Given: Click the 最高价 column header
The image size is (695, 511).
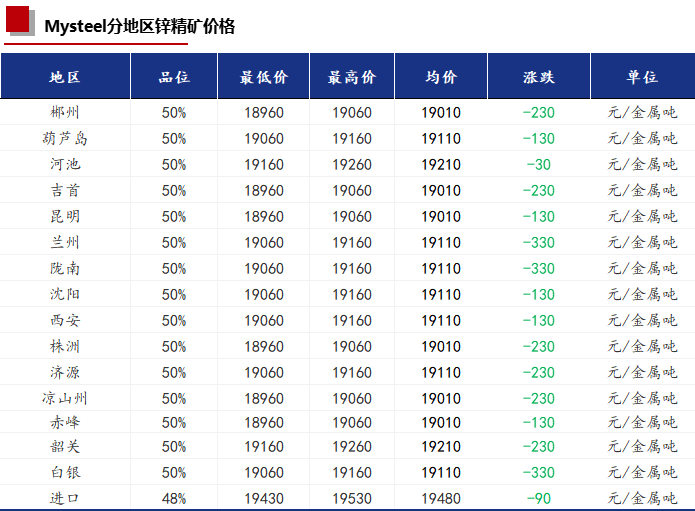Looking at the screenshot, I should (352, 77).
